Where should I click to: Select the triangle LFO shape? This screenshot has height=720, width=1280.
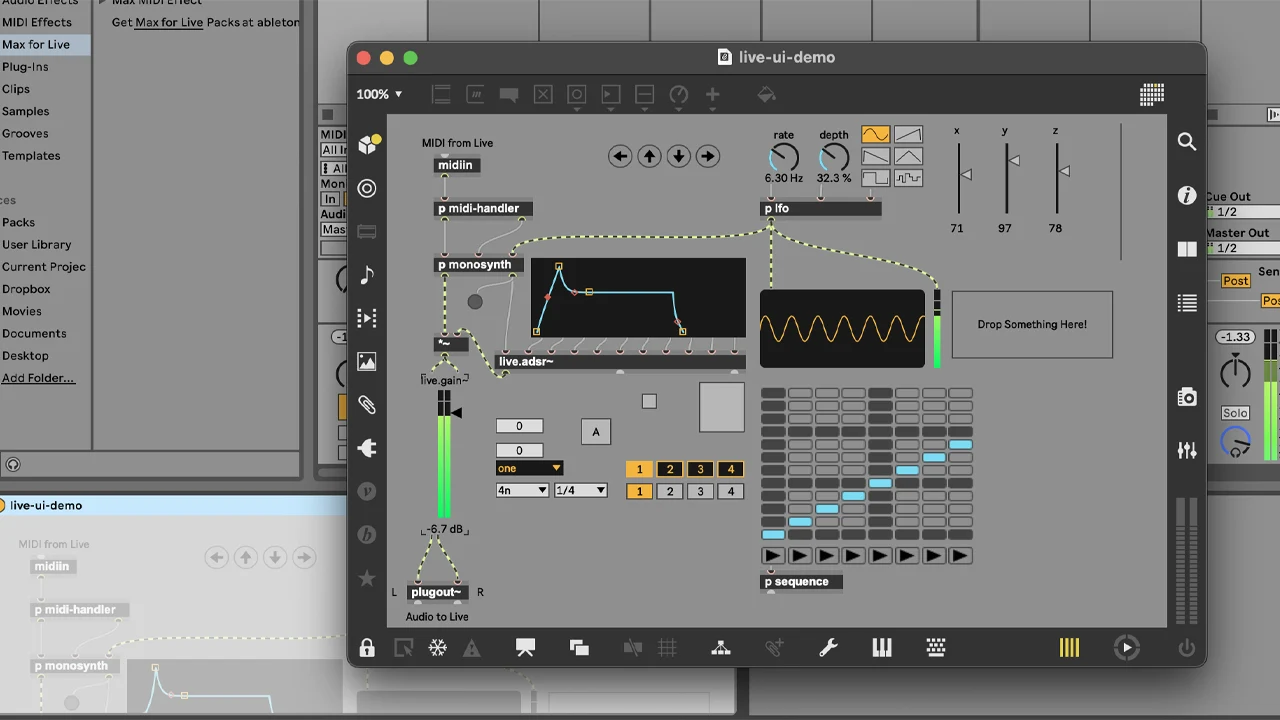[x=908, y=157]
